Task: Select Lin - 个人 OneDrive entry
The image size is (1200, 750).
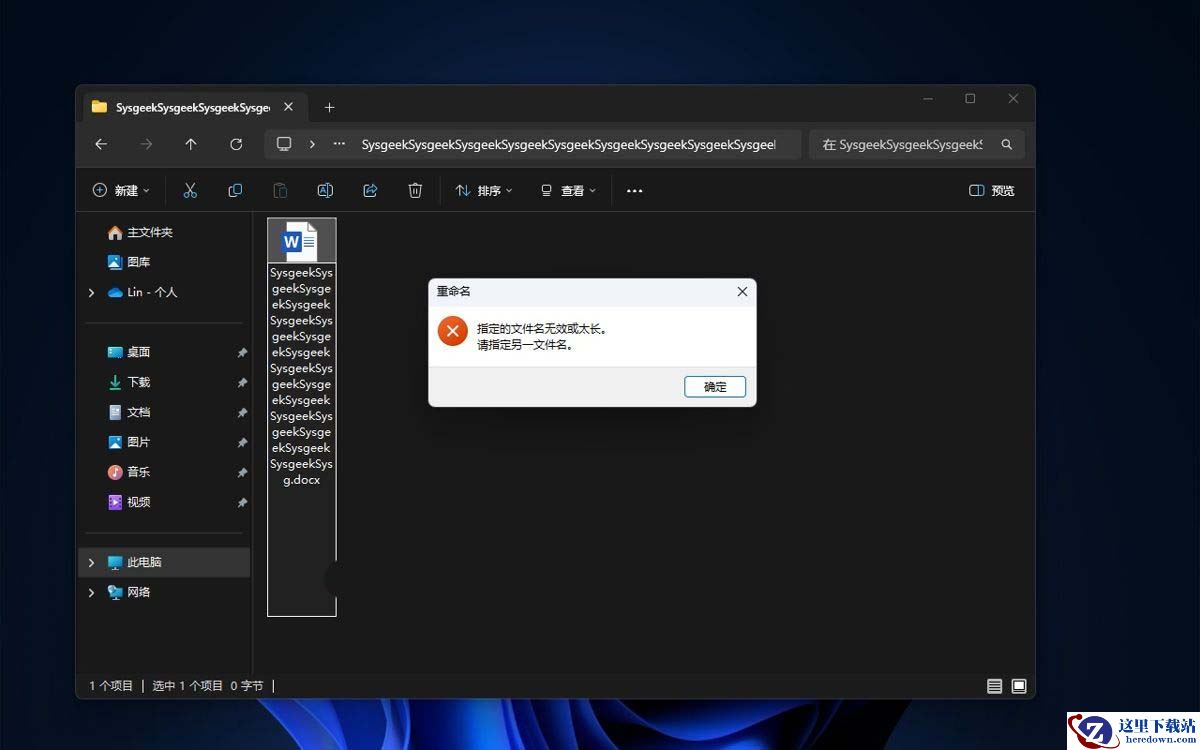Action: point(142,292)
